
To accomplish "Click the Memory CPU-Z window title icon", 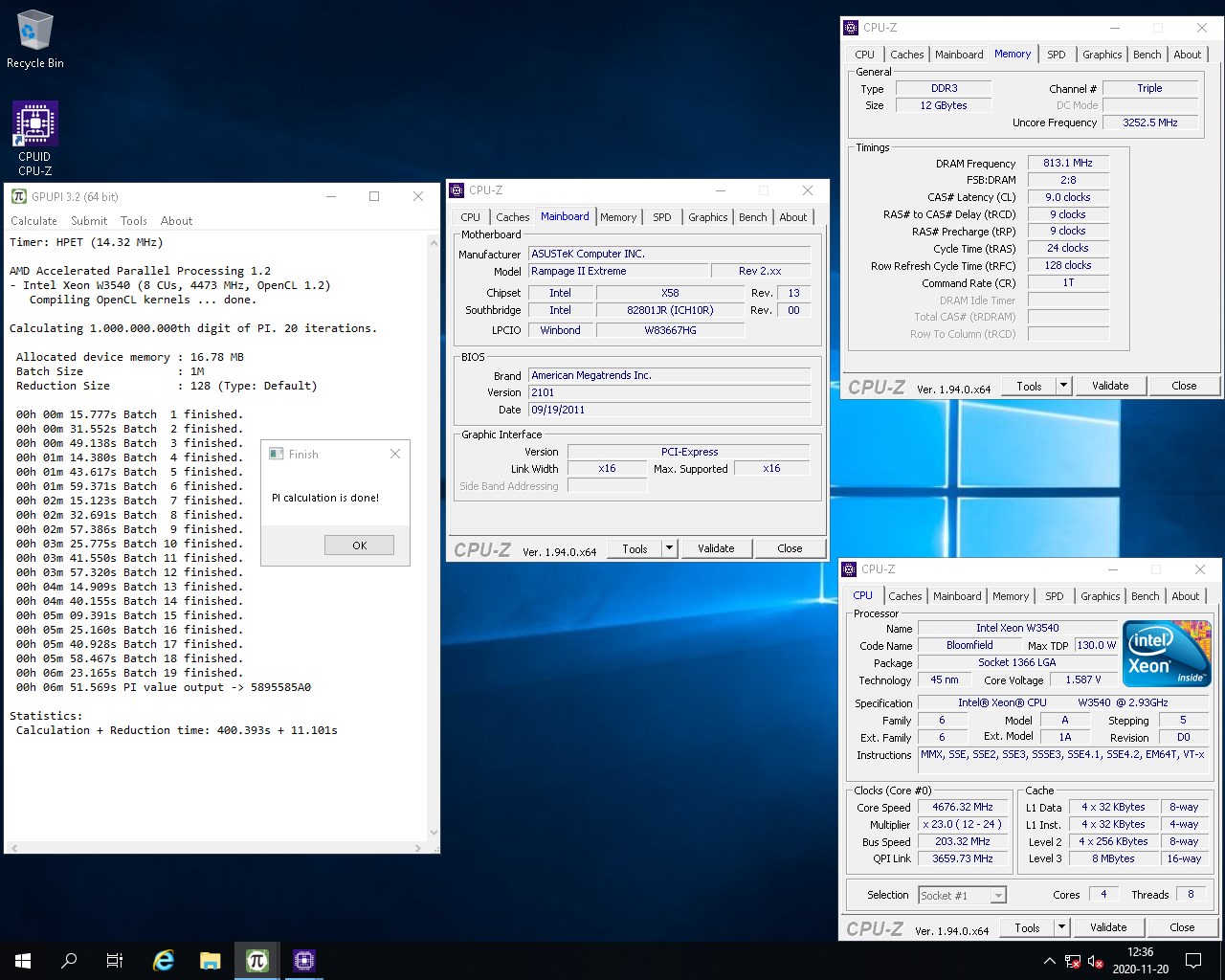I will point(851,28).
